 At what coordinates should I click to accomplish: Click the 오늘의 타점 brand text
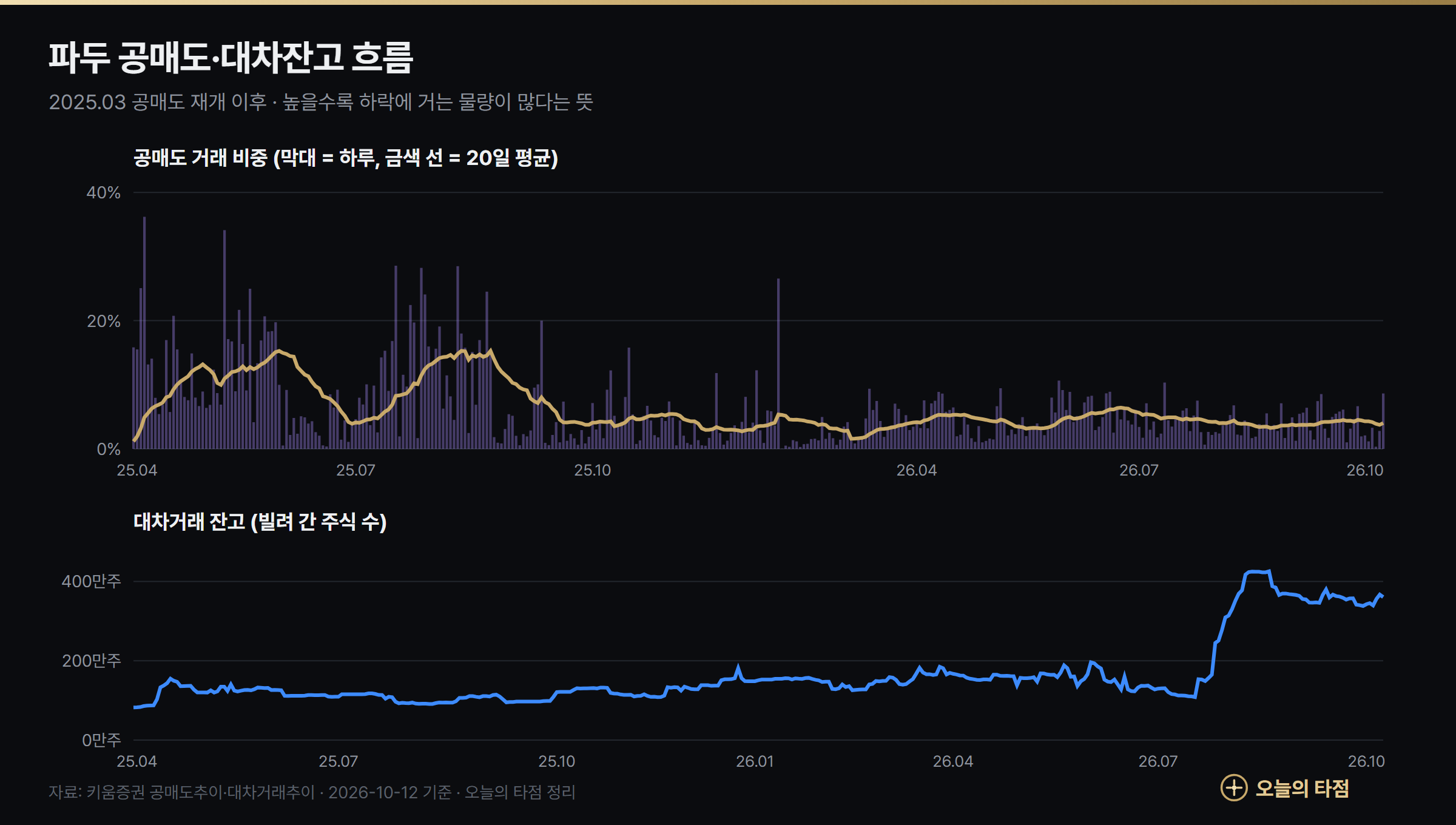coord(1302,788)
